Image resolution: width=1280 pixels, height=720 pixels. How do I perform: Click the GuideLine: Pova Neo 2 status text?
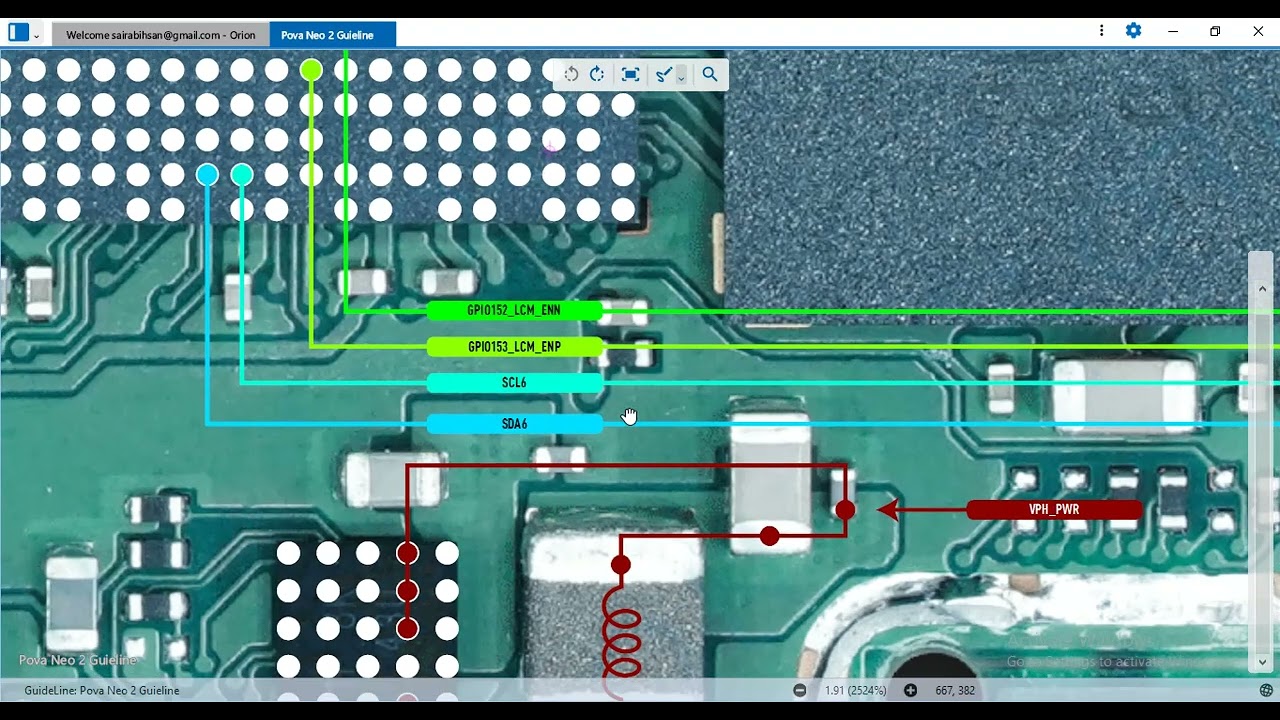[x=102, y=690]
